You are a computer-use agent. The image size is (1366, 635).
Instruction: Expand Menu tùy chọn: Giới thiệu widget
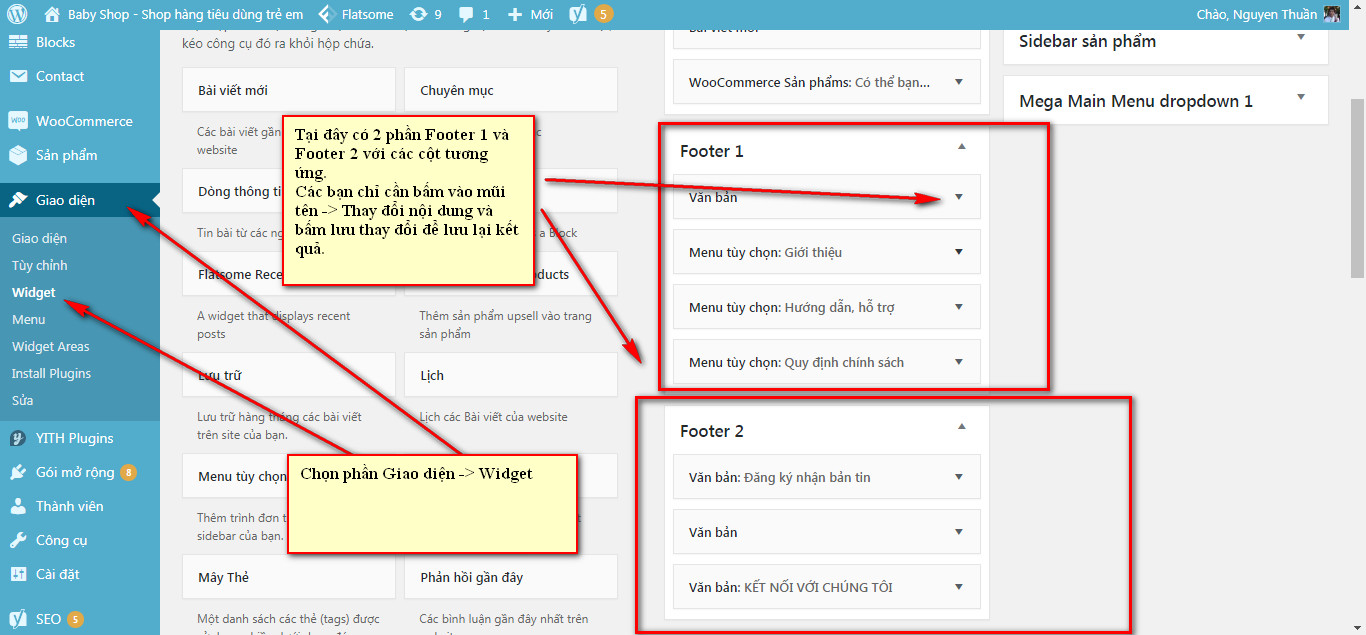click(958, 252)
